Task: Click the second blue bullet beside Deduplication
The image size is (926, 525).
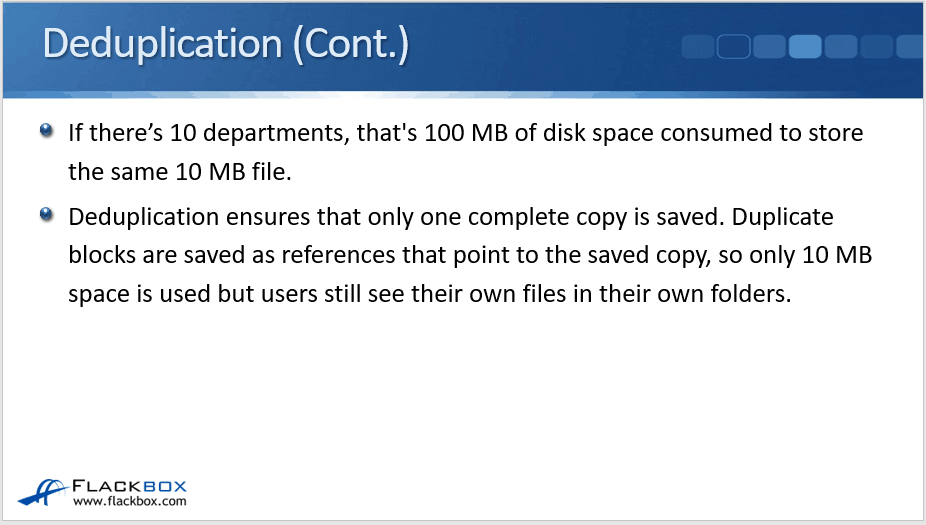Action: click(x=47, y=215)
